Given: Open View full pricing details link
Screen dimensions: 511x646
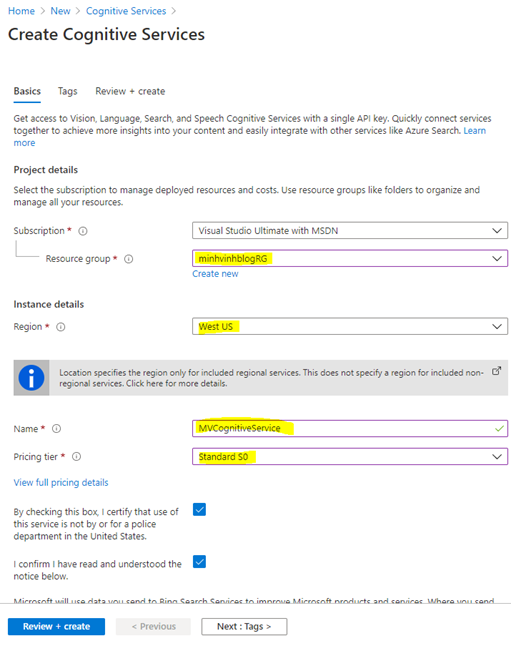Looking at the screenshot, I should (61, 482).
